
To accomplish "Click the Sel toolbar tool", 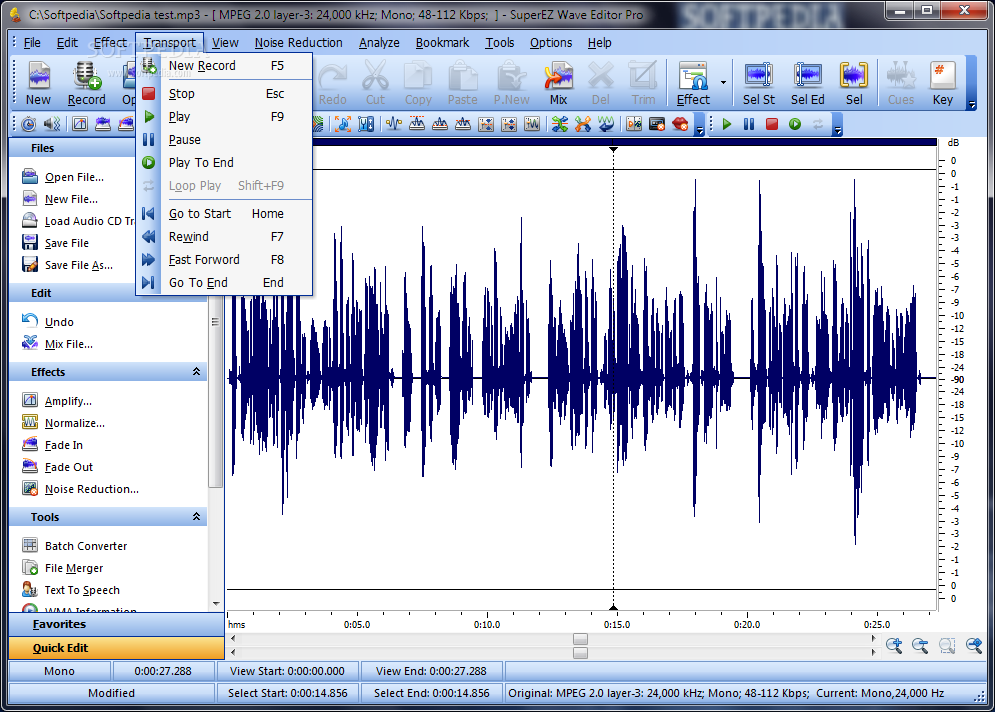I will click(x=854, y=83).
